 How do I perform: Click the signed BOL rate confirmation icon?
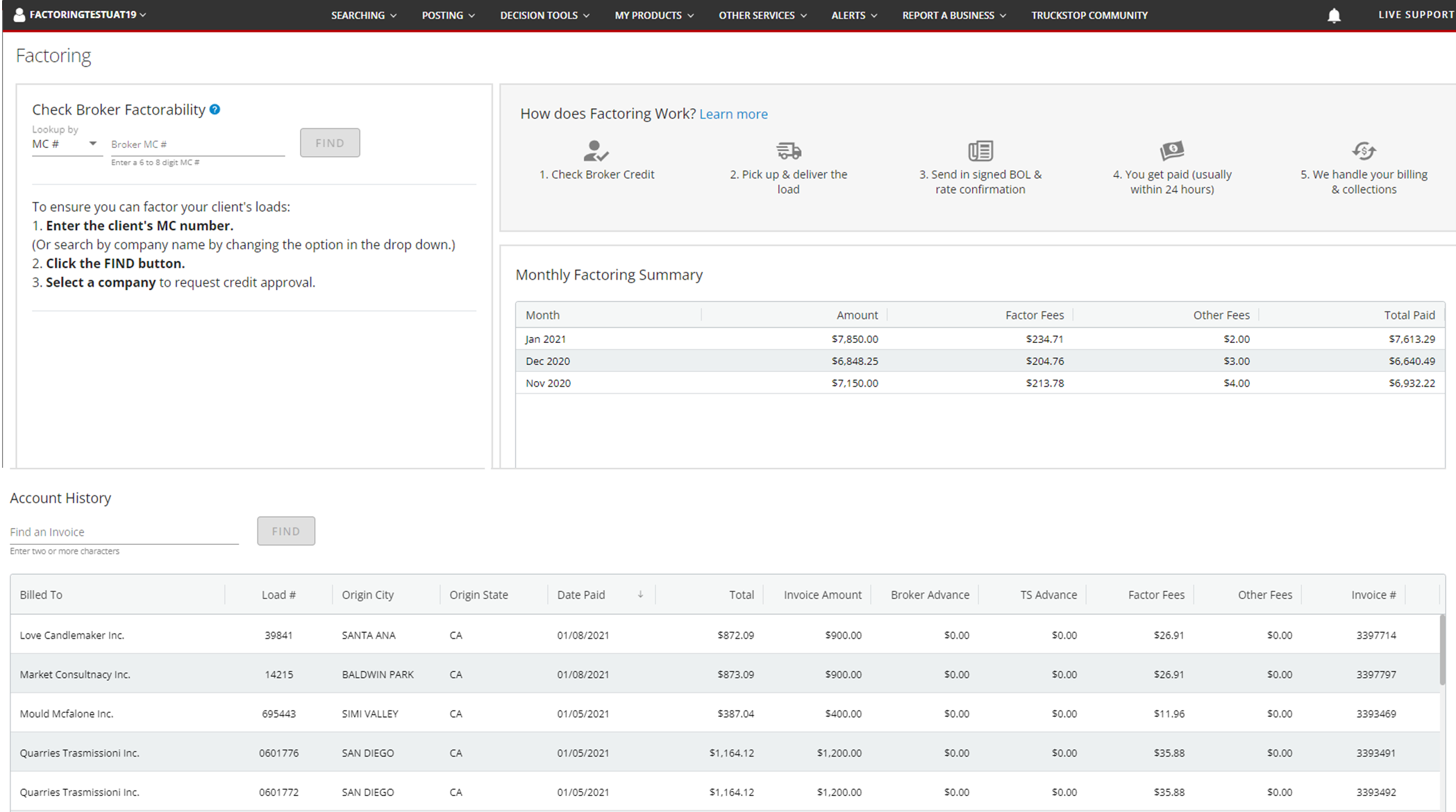980,151
